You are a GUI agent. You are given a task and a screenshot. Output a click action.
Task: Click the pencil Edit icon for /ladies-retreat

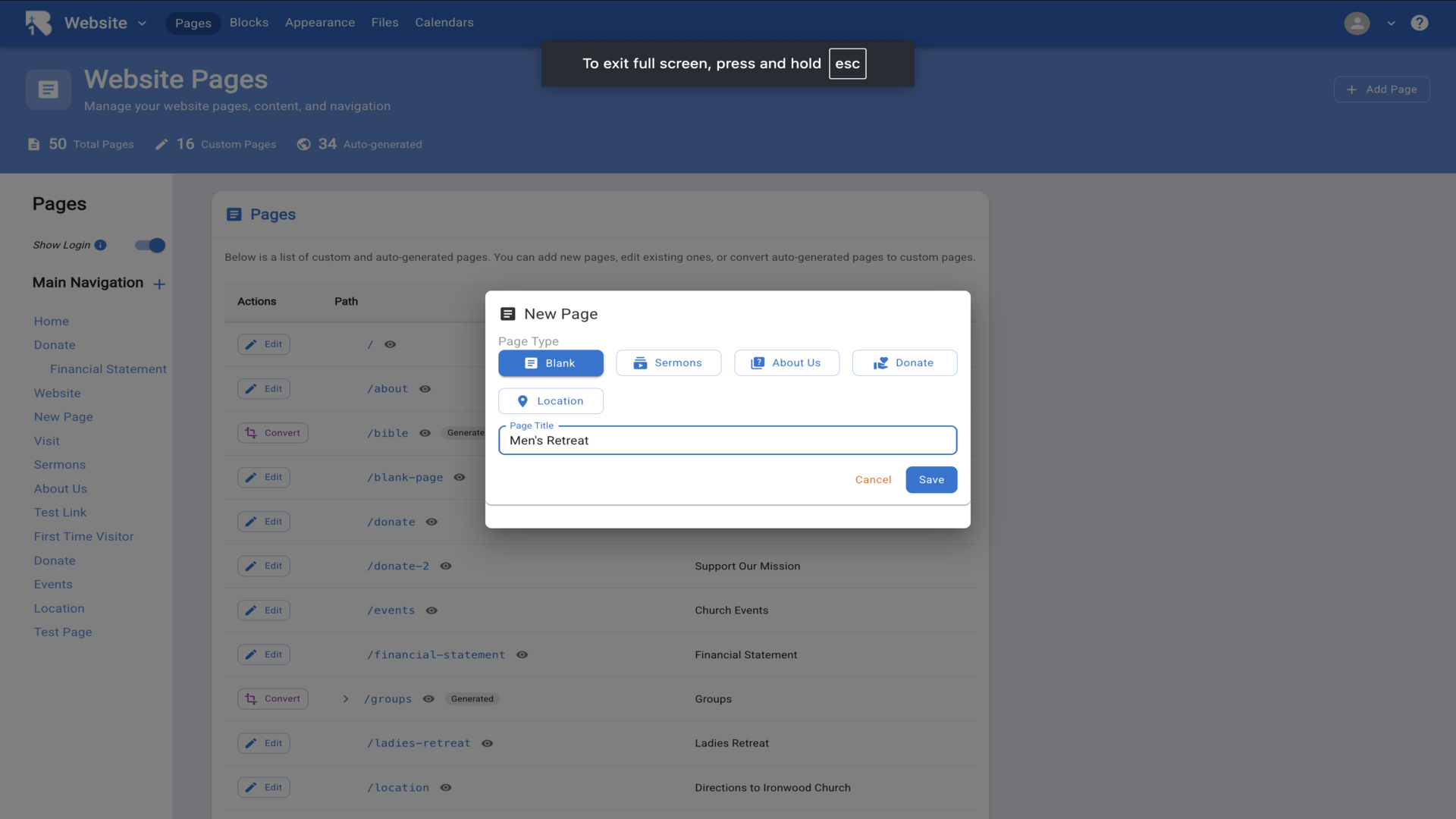pos(251,743)
